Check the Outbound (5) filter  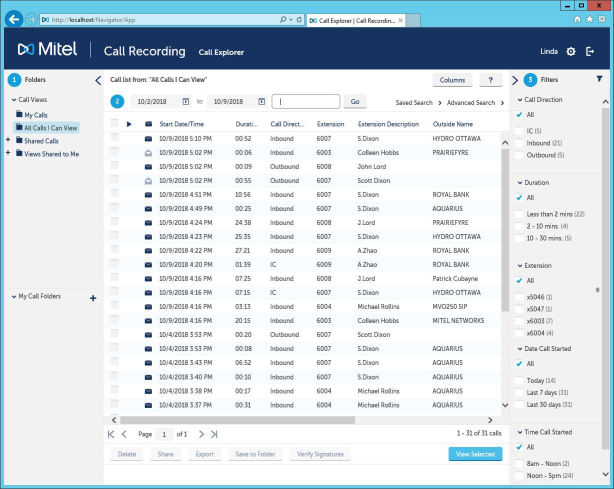pos(519,155)
